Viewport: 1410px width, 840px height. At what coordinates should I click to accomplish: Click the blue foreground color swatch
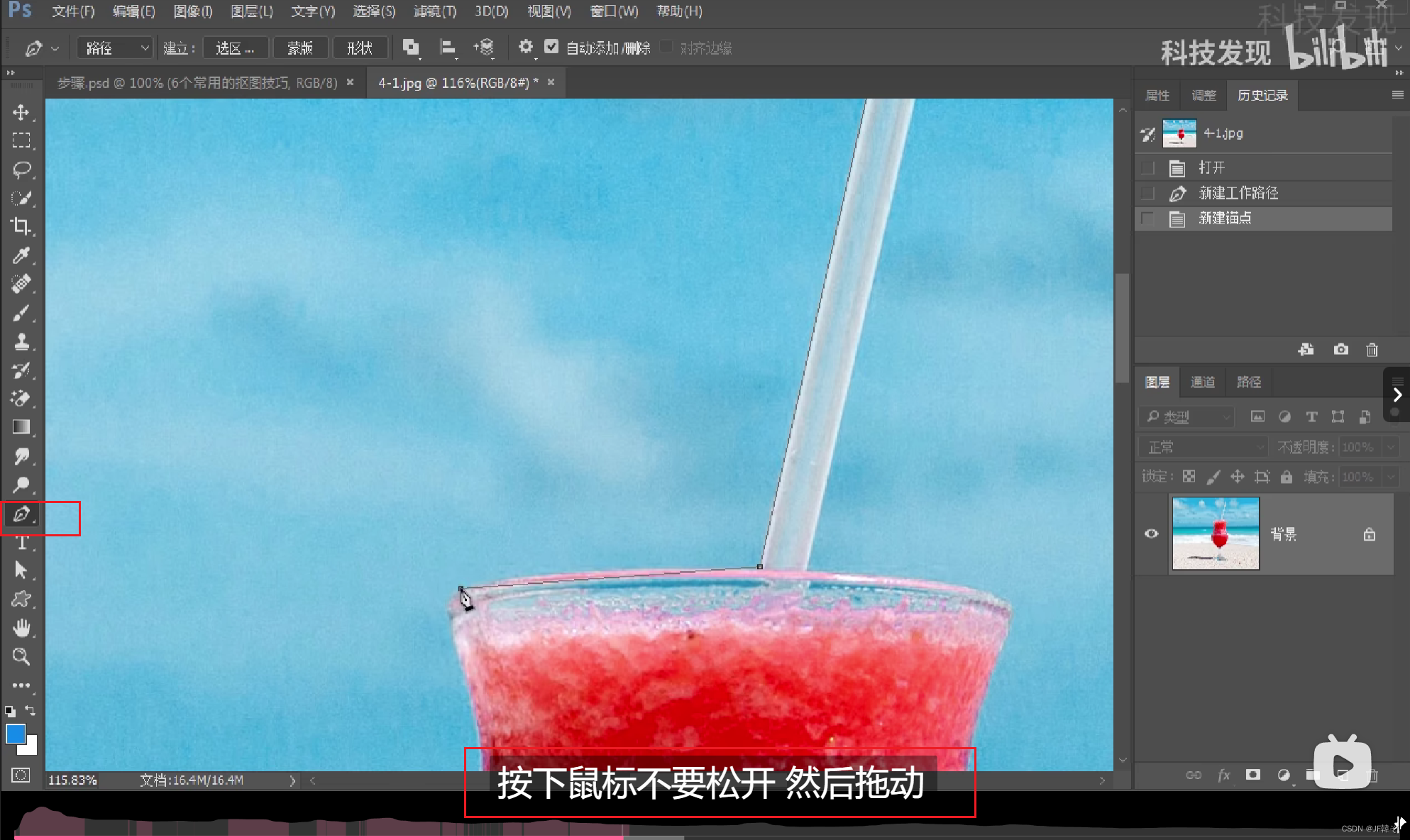(x=15, y=734)
